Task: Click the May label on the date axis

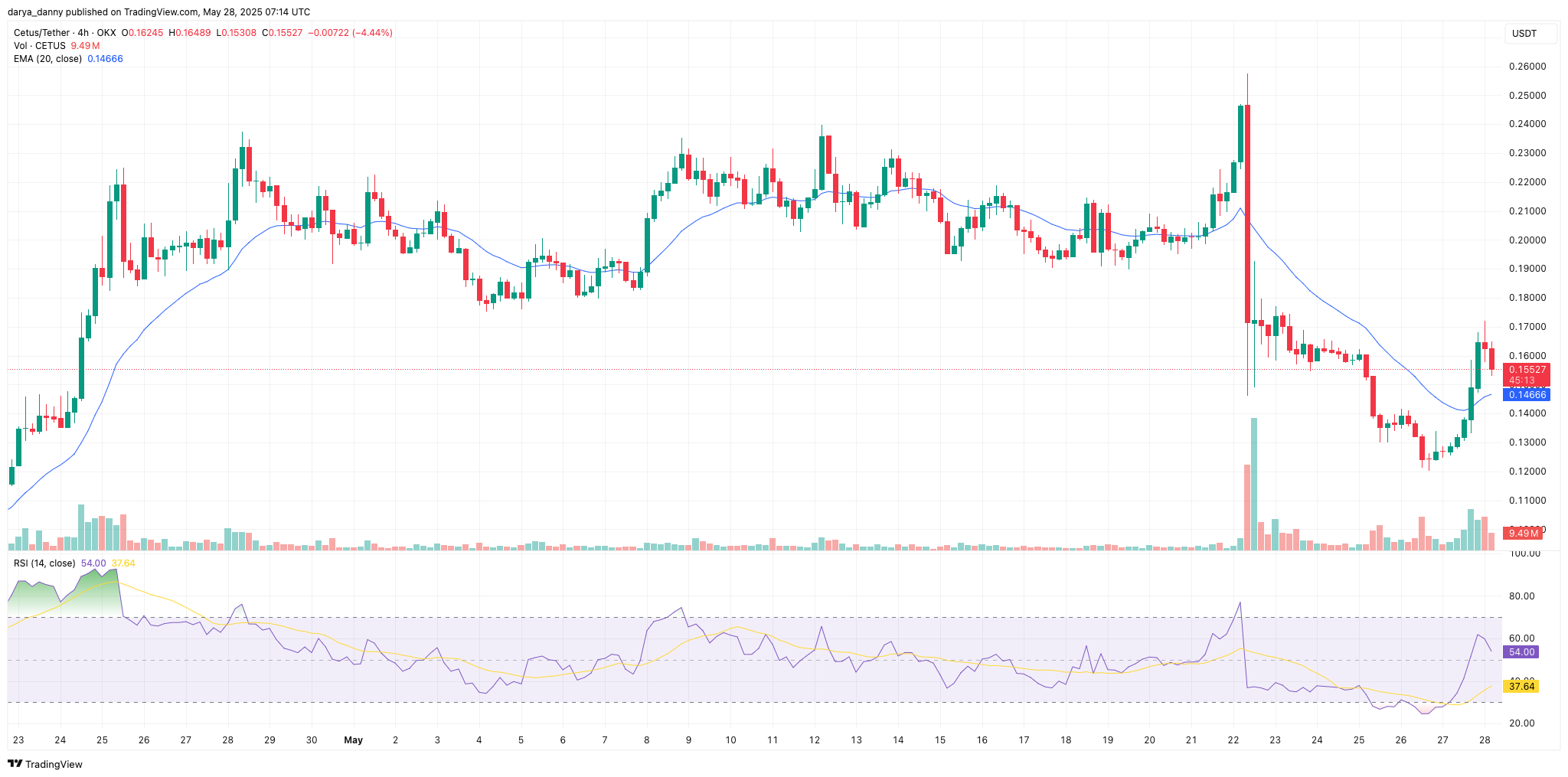Action: (x=353, y=740)
